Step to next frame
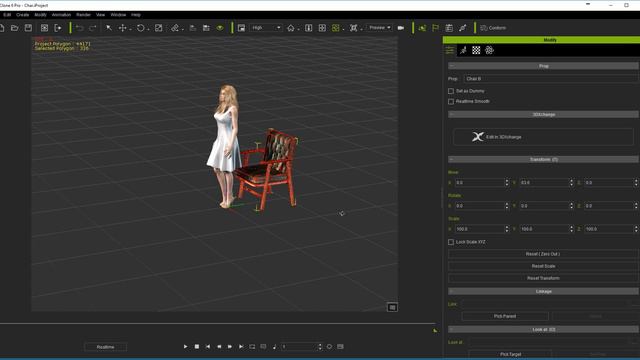 point(230,347)
